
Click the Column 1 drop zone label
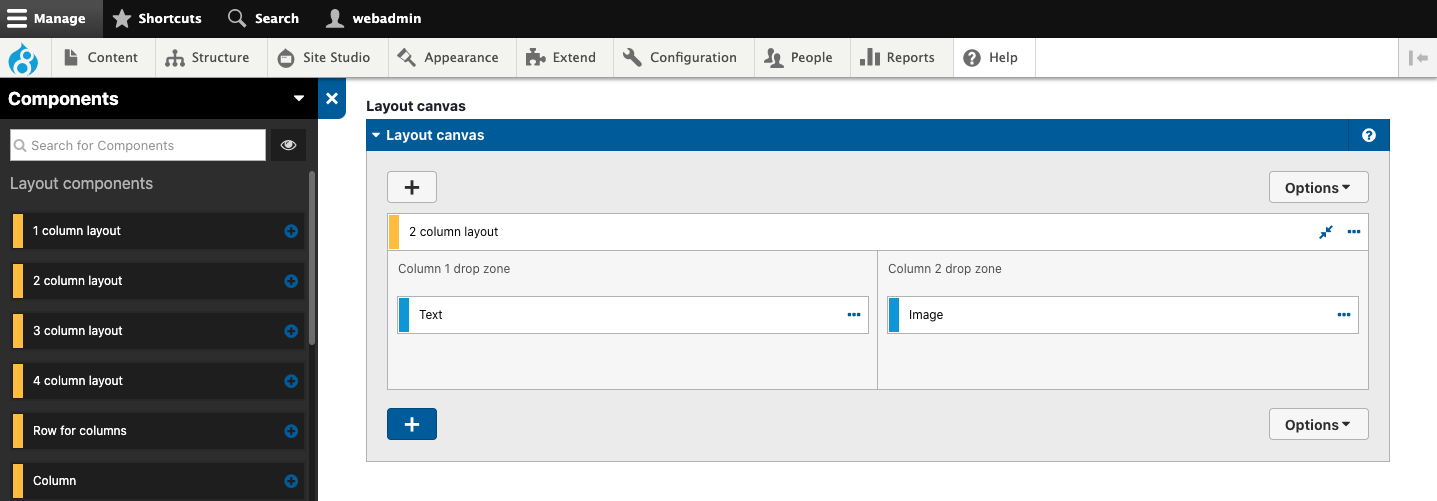point(454,269)
